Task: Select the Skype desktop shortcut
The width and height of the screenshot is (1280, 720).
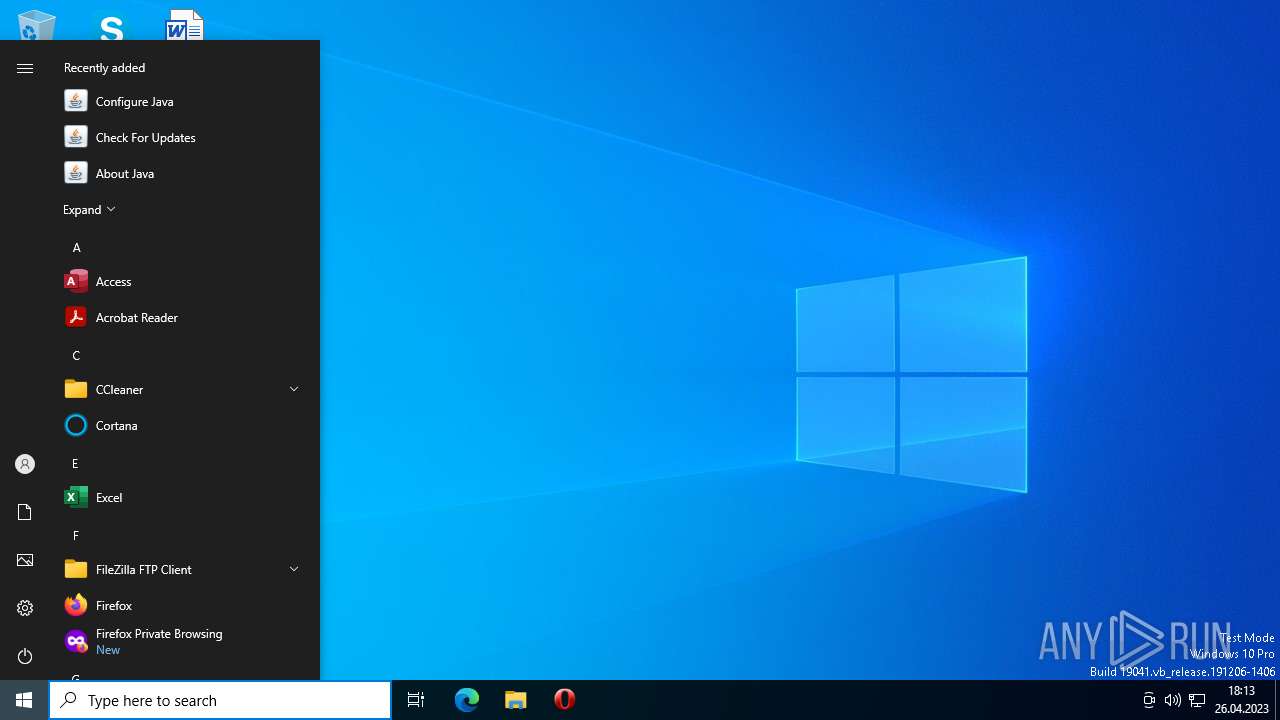Action: click(x=111, y=24)
